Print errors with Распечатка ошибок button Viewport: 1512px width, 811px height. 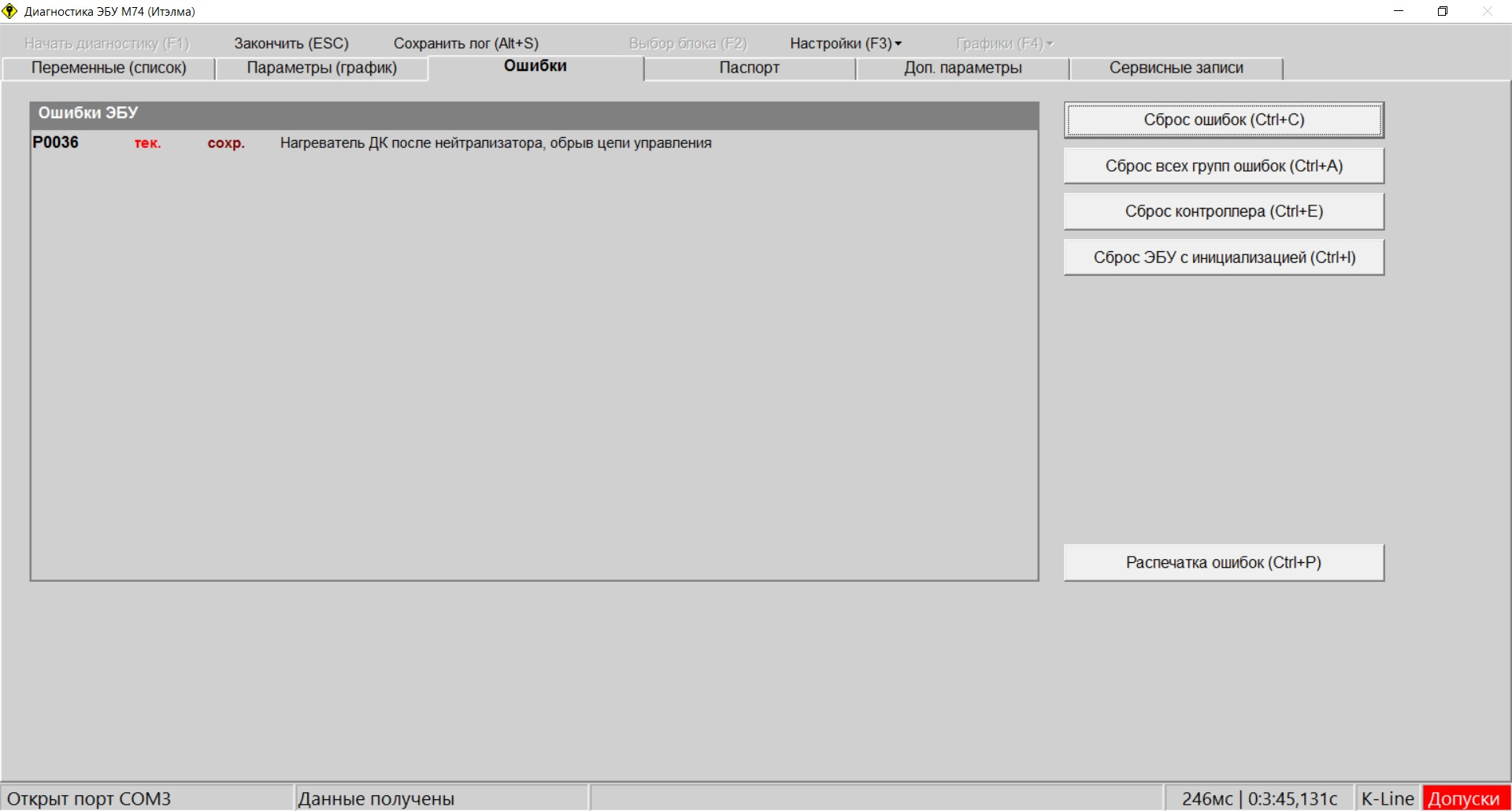pos(1223,563)
